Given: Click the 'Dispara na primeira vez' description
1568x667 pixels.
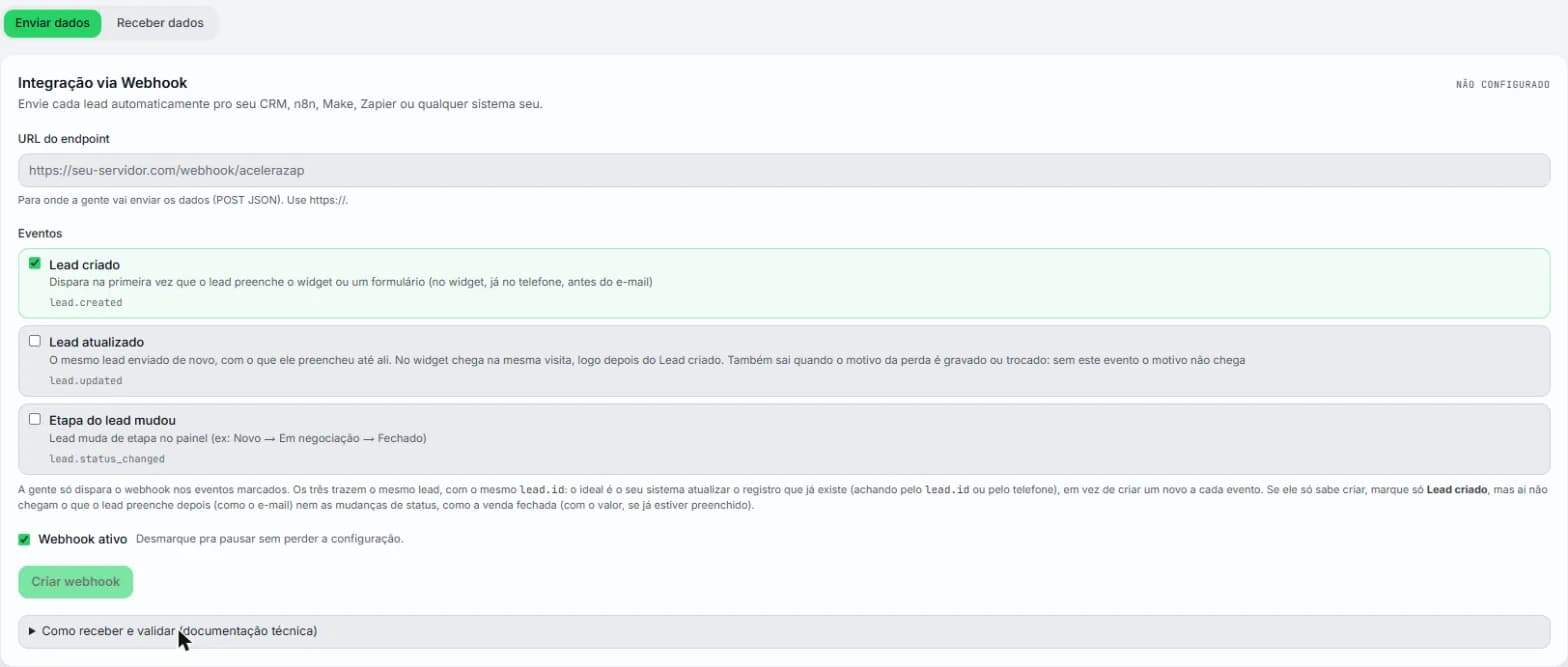Looking at the screenshot, I should (x=351, y=282).
